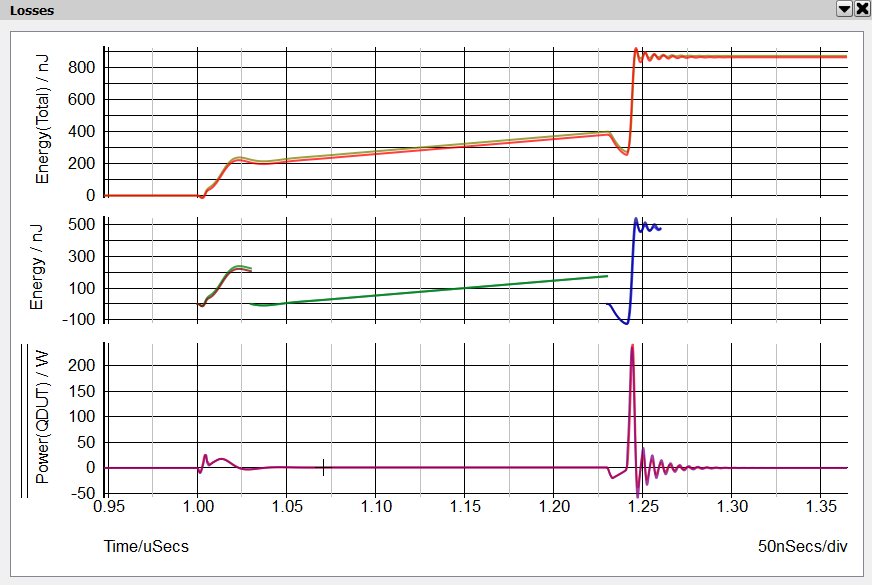
Task: Select the Power(QDUT) / W axis label
Action: [x=43, y=416]
